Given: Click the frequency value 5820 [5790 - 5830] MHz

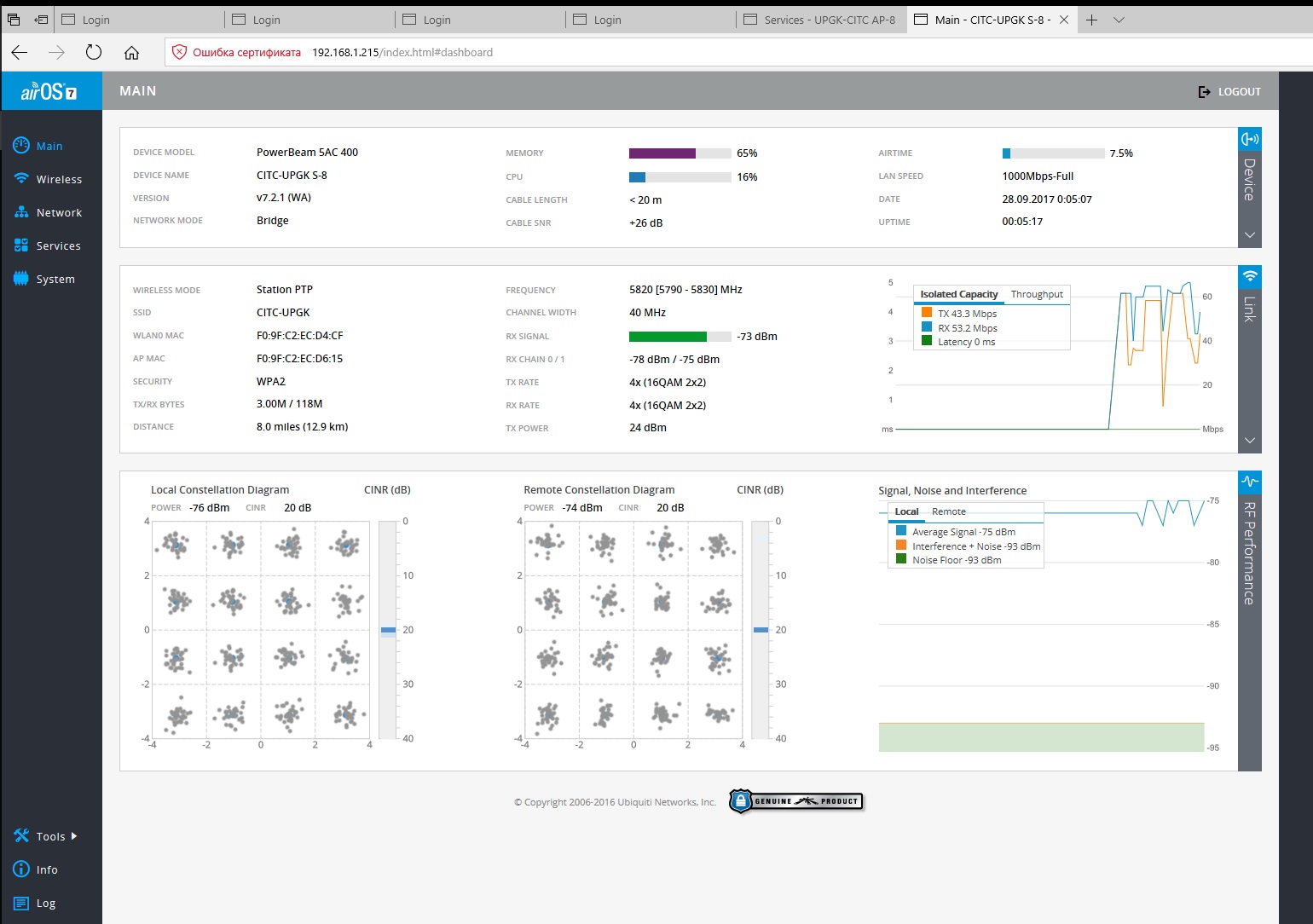Looking at the screenshot, I should [x=685, y=290].
